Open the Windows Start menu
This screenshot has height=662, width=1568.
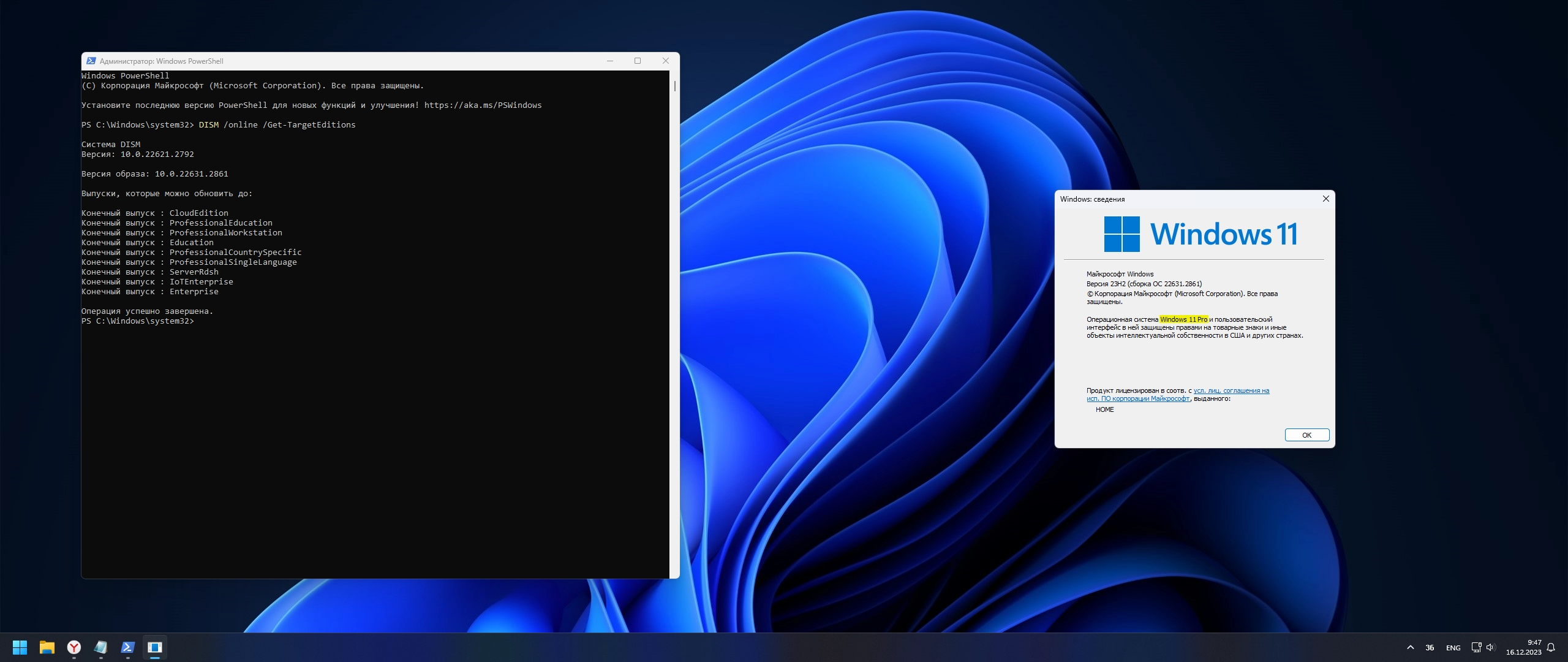point(20,647)
